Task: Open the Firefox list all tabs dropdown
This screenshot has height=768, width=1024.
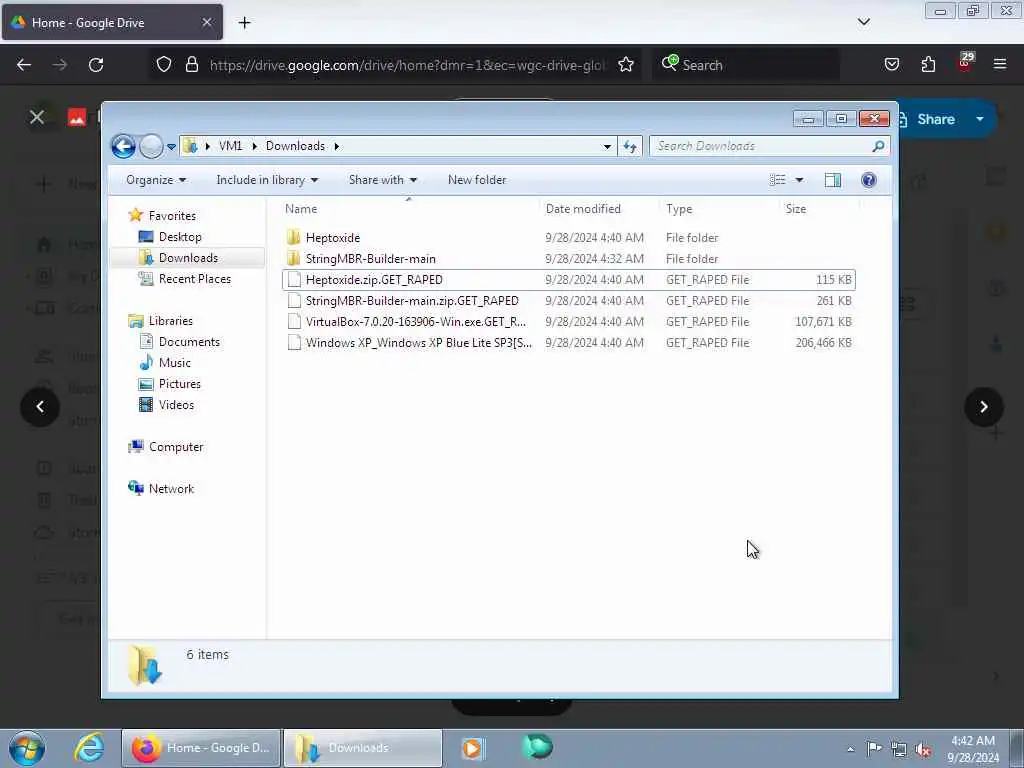Action: [863, 22]
